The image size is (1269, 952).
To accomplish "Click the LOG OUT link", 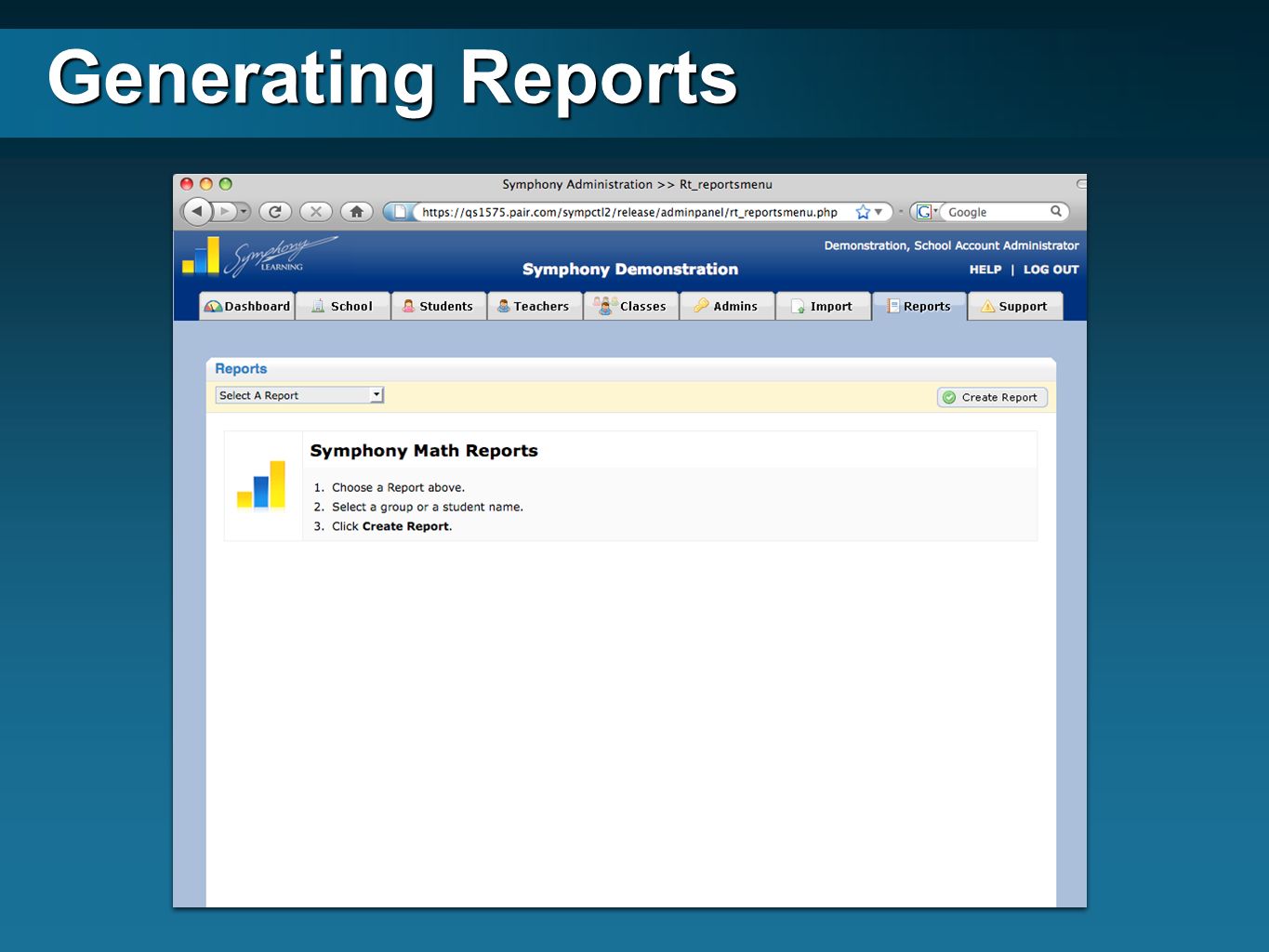I will (x=1051, y=270).
